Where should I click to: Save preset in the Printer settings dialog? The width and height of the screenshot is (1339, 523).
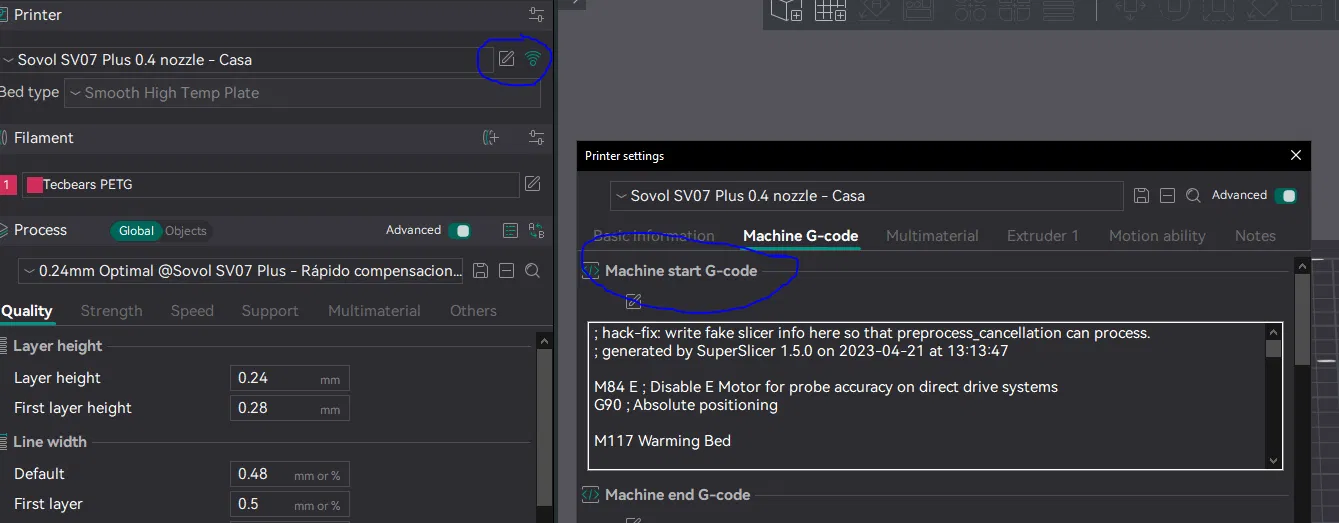[1141, 196]
